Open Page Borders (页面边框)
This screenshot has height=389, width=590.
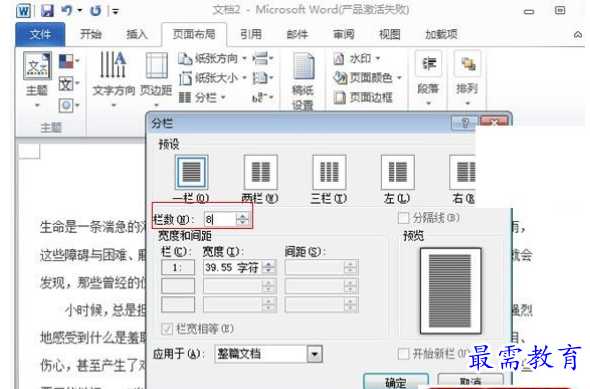tap(363, 98)
